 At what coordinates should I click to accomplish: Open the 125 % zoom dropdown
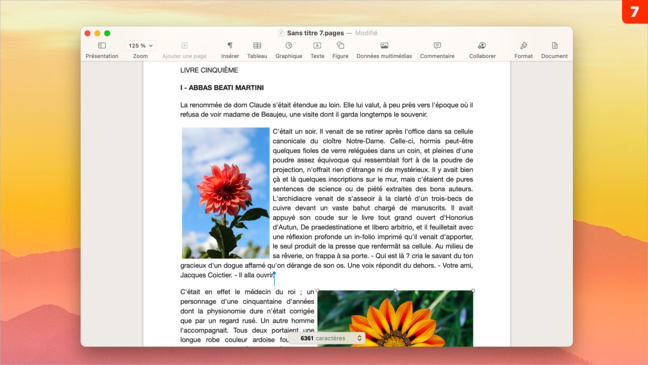tap(140, 45)
